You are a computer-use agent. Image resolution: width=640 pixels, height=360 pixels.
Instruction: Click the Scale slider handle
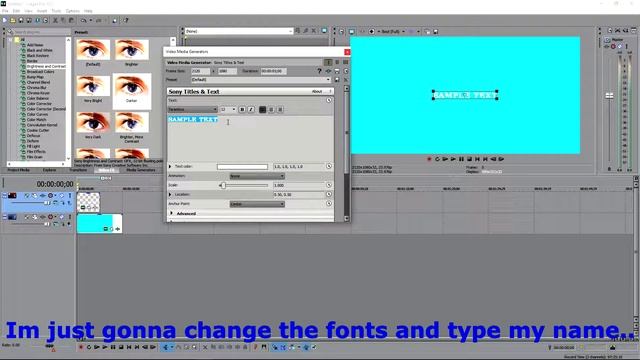(223, 185)
